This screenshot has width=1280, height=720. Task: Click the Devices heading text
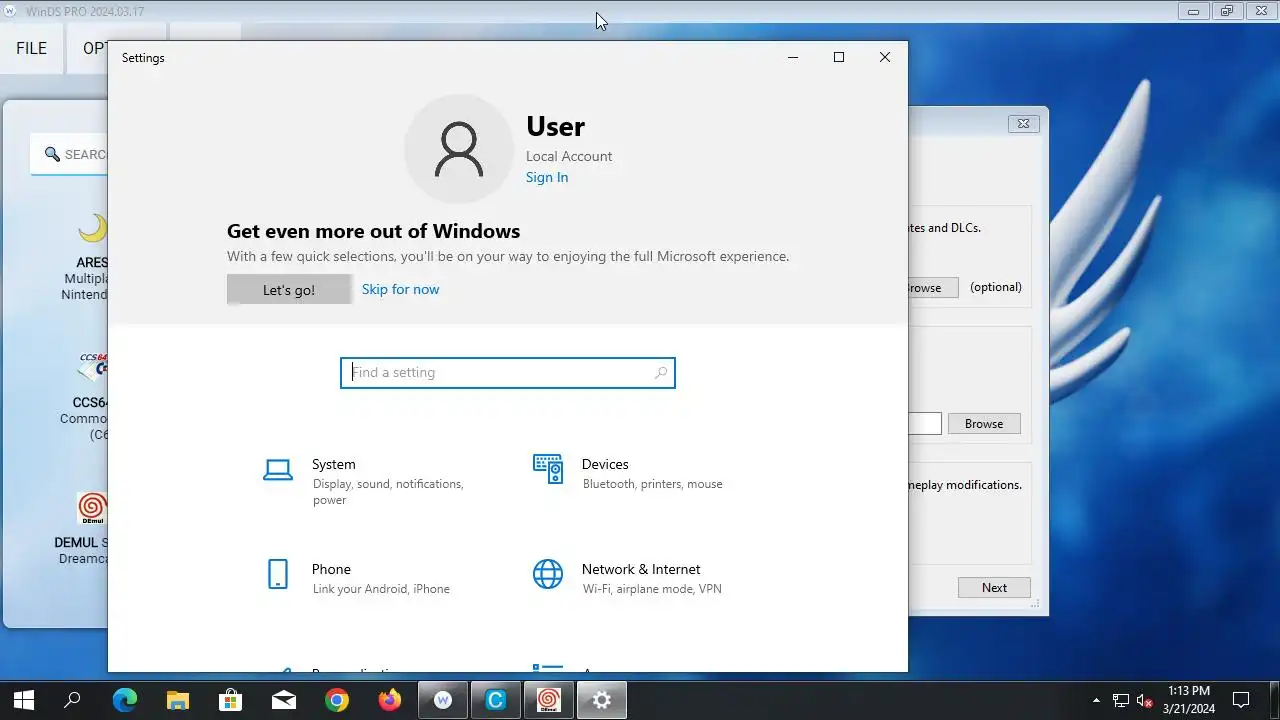[x=605, y=464]
